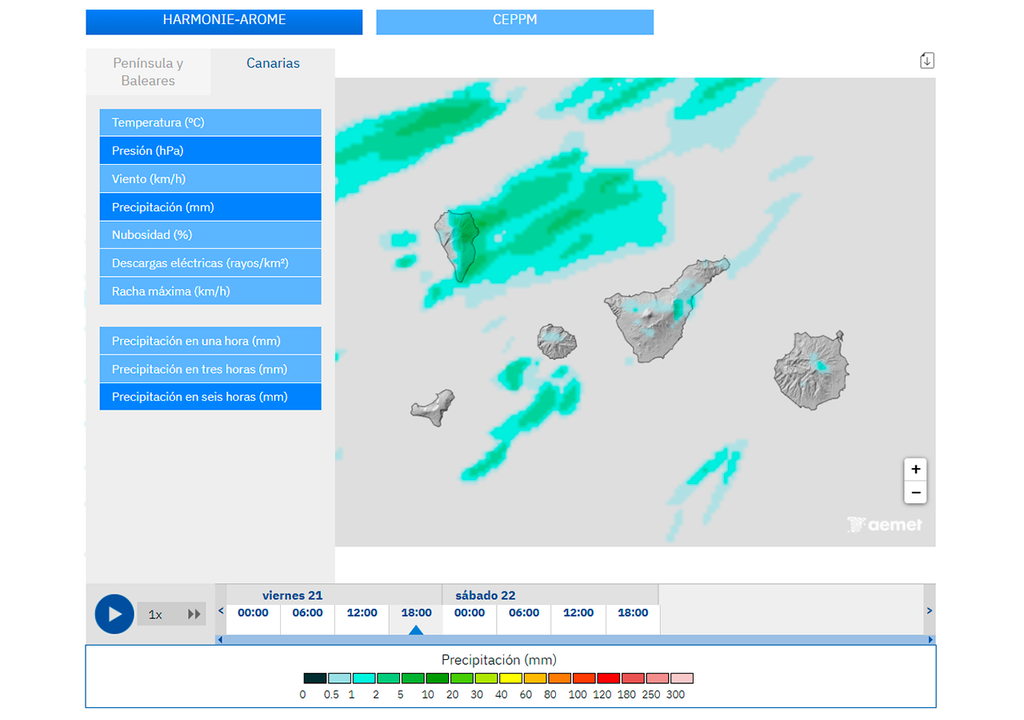Zoom in on the map
This screenshot has width=1024, height=720.
click(915, 469)
